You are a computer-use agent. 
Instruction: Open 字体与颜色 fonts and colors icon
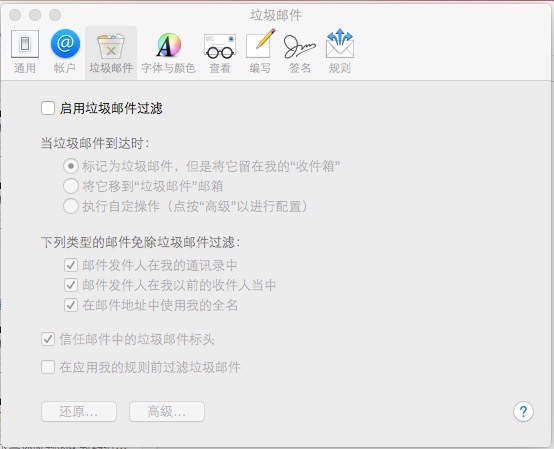pyautogui.click(x=169, y=52)
